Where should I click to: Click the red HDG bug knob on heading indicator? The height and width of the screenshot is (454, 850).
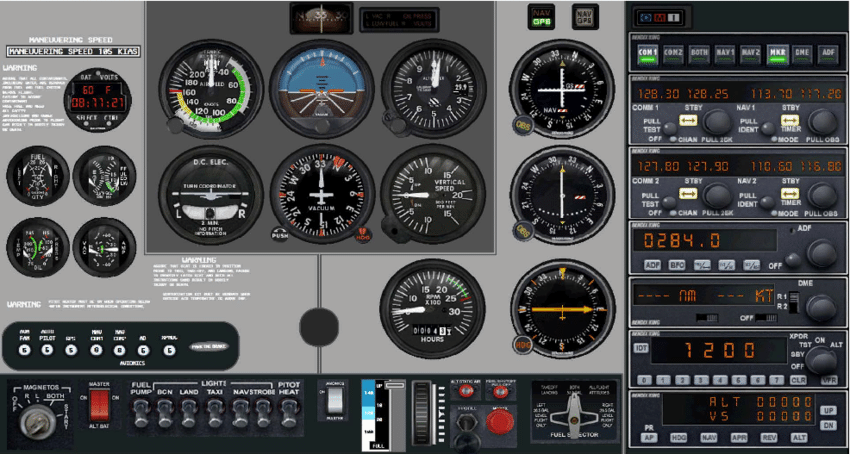(x=363, y=234)
